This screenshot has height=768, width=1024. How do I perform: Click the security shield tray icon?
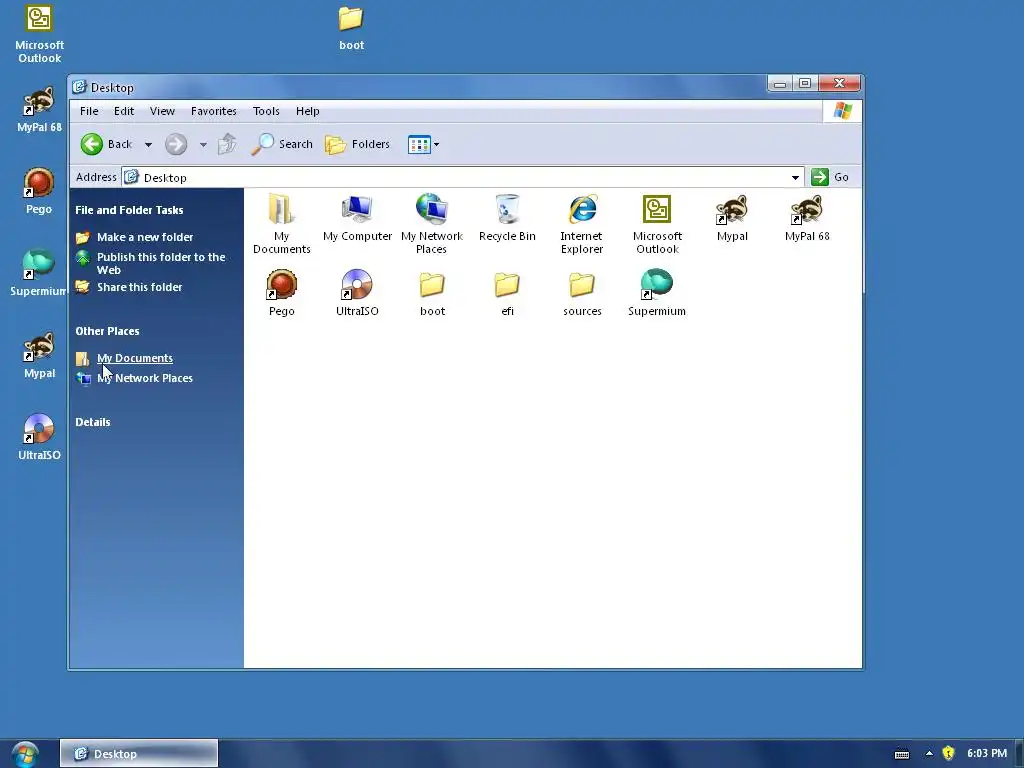coord(948,754)
